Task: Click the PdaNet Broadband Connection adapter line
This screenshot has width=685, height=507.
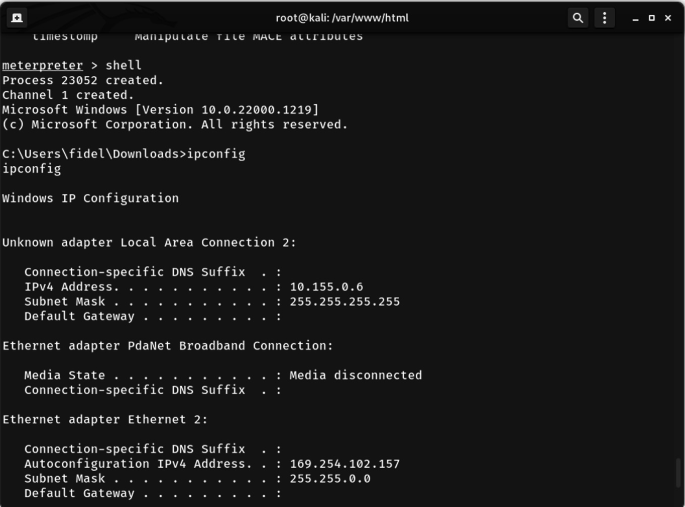Action: tap(168, 346)
